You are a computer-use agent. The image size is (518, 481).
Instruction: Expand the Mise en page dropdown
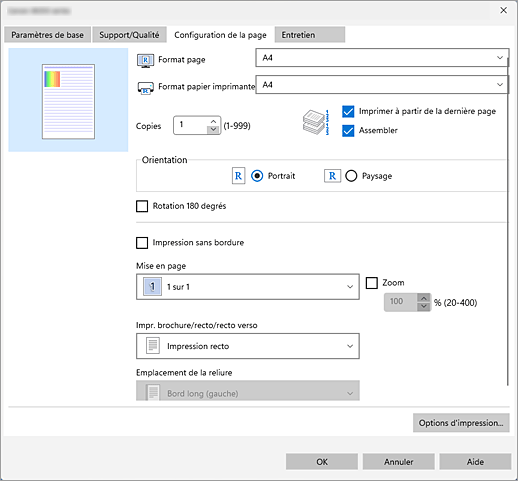pos(248,287)
